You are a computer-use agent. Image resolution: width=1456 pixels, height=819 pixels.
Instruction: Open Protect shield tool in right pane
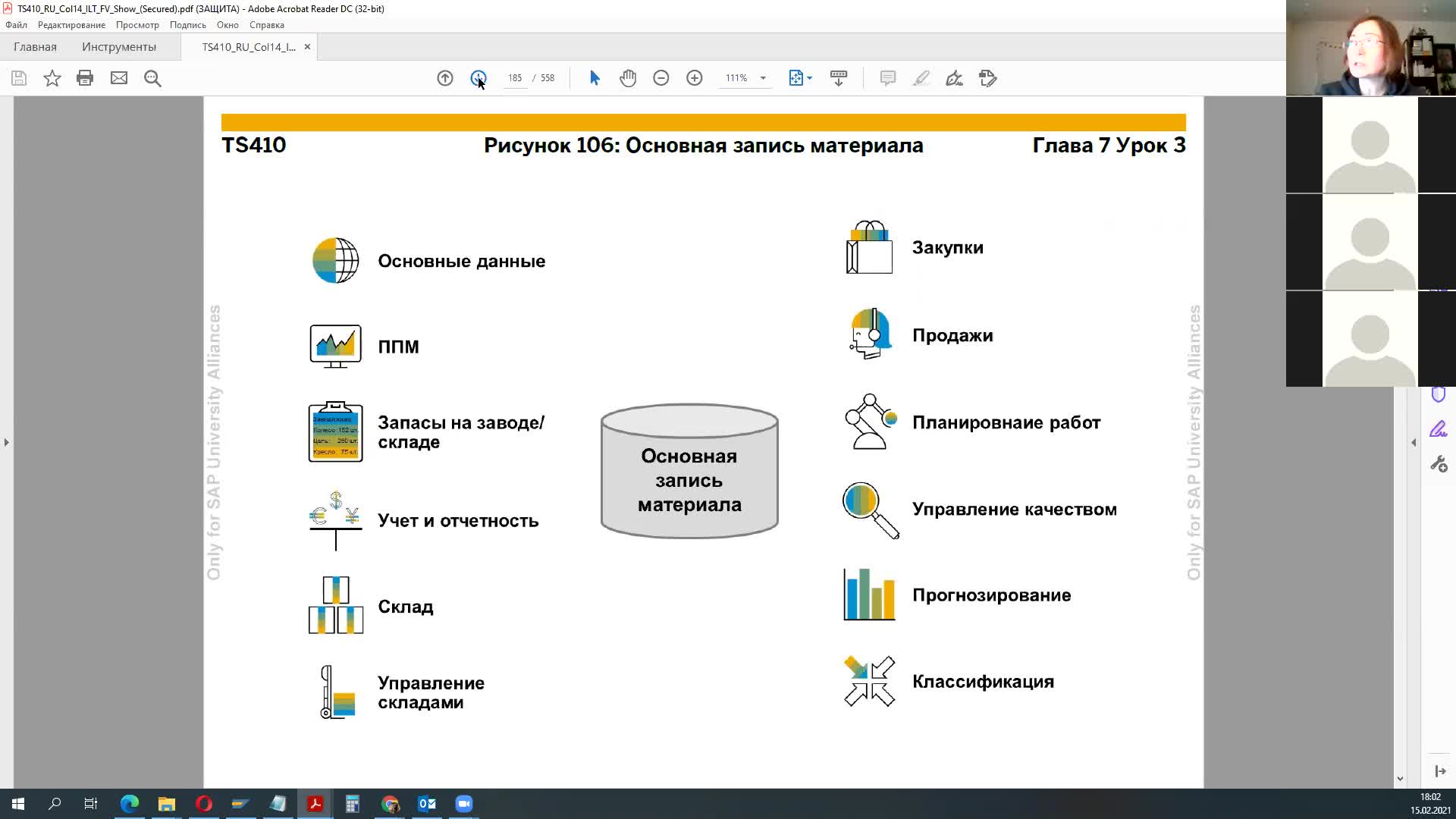point(1439,394)
